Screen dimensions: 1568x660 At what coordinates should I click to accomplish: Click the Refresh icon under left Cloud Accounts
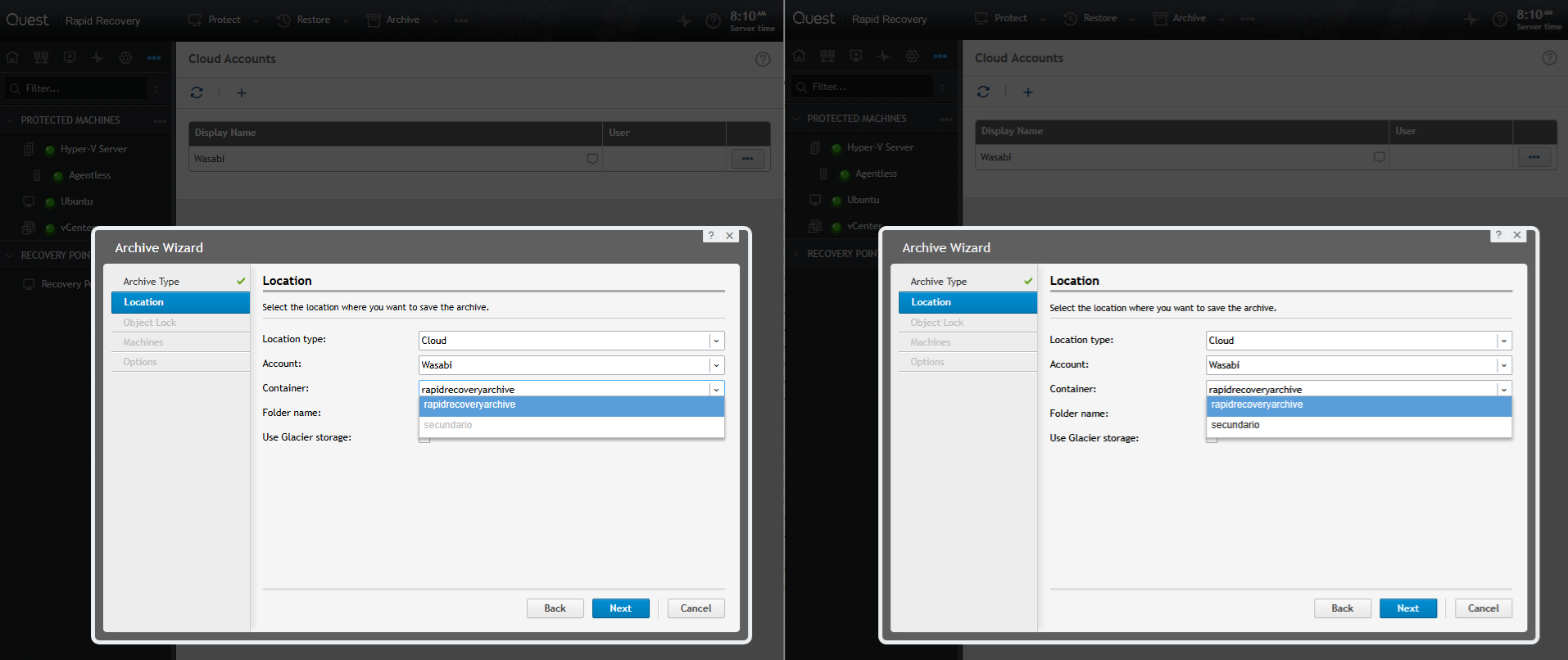click(197, 93)
